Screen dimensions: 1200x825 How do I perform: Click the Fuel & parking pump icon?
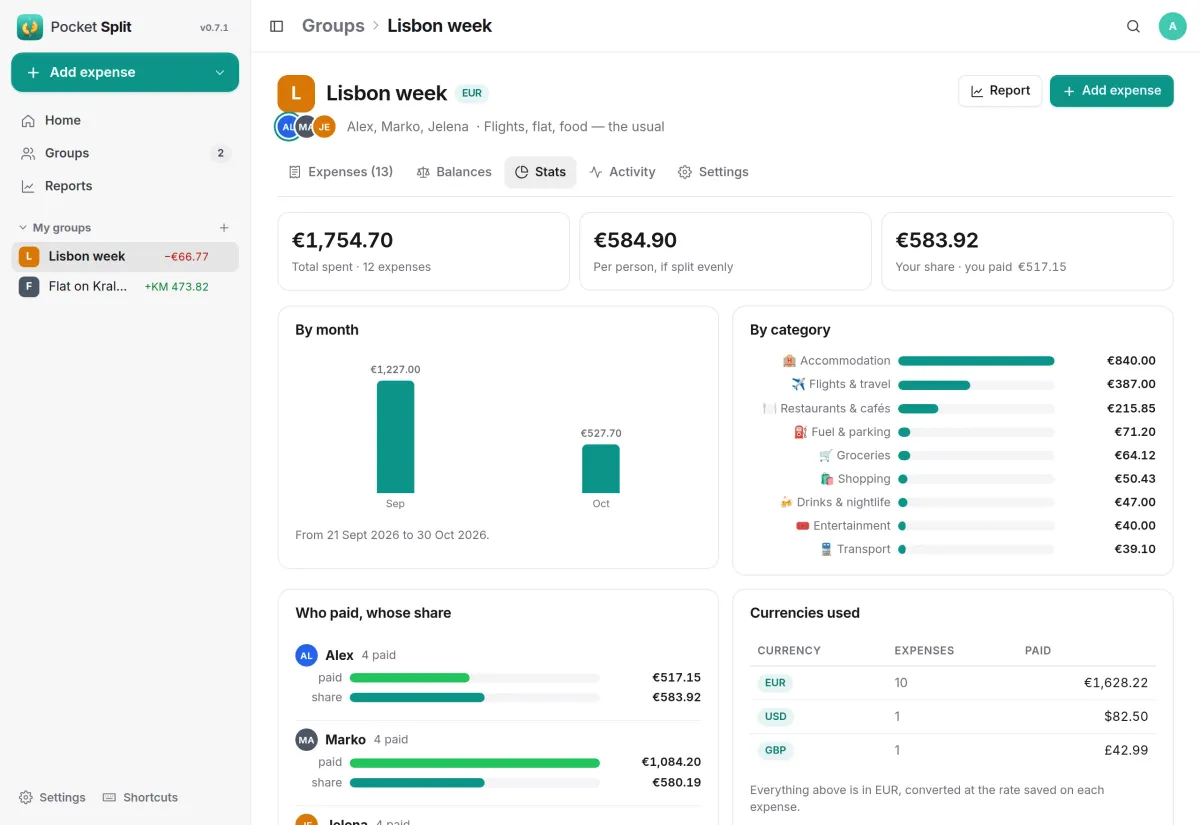pos(800,432)
